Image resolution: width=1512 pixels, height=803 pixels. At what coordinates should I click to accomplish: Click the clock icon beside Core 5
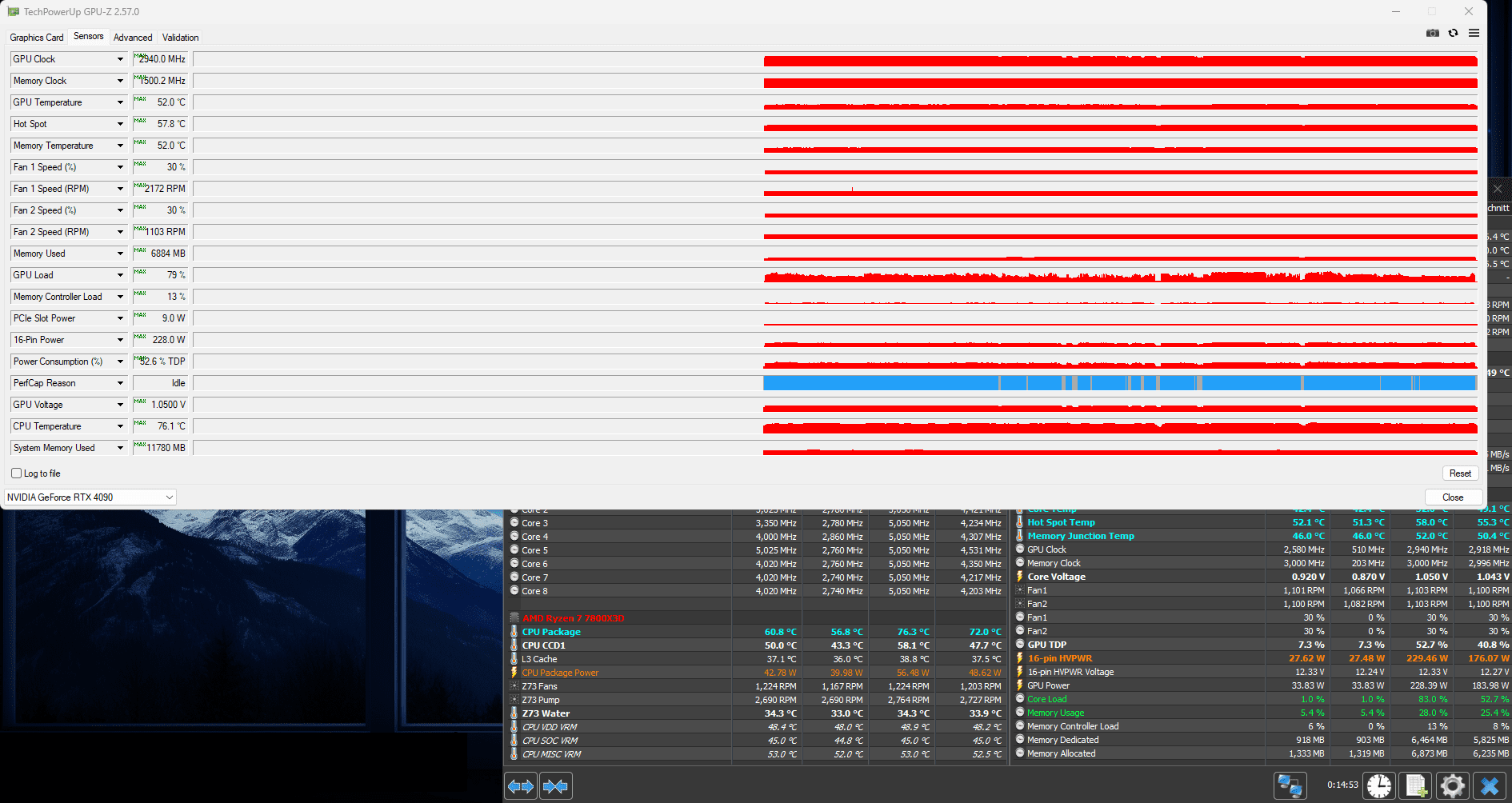click(x=514, y=550)
